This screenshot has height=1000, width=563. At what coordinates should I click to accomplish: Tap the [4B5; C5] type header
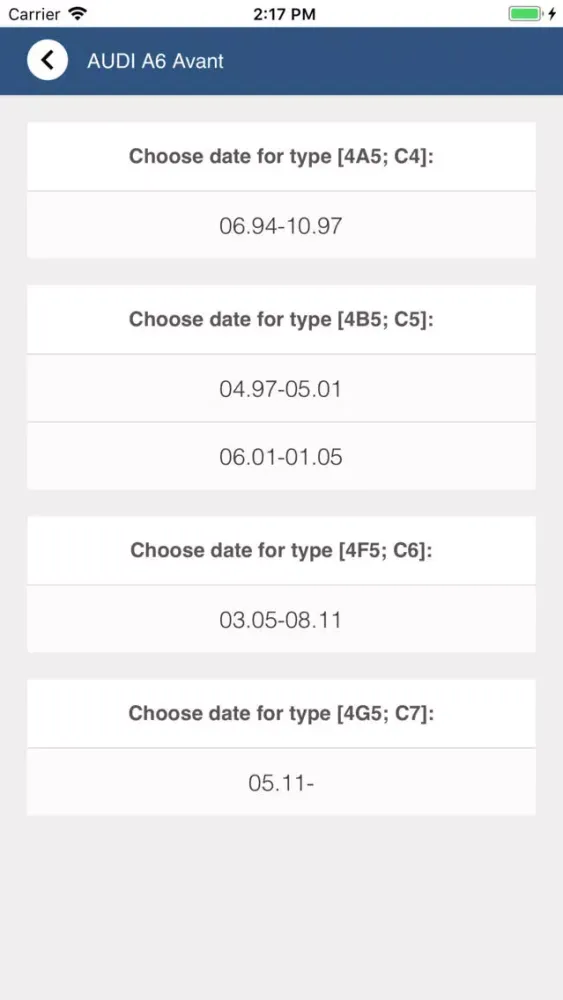(x=281, y=320)
